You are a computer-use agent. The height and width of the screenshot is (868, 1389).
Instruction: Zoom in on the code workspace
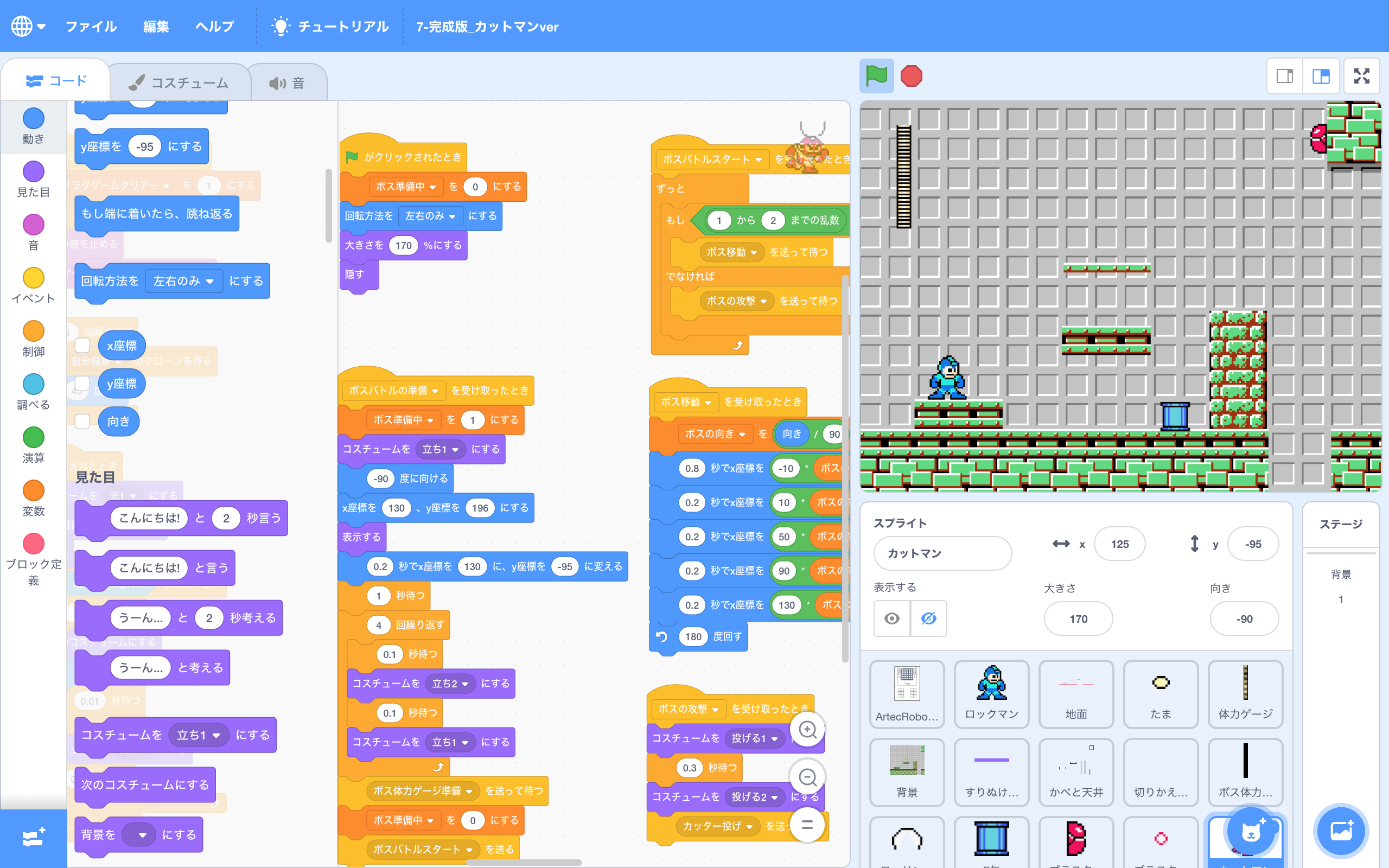[807, 729]
